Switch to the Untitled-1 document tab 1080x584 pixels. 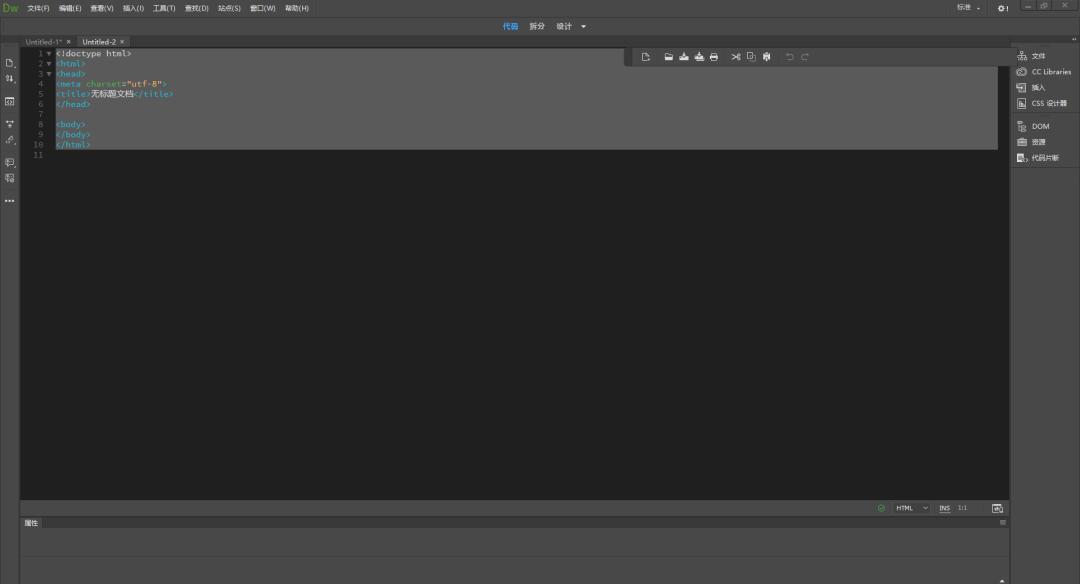click(43, 42)
